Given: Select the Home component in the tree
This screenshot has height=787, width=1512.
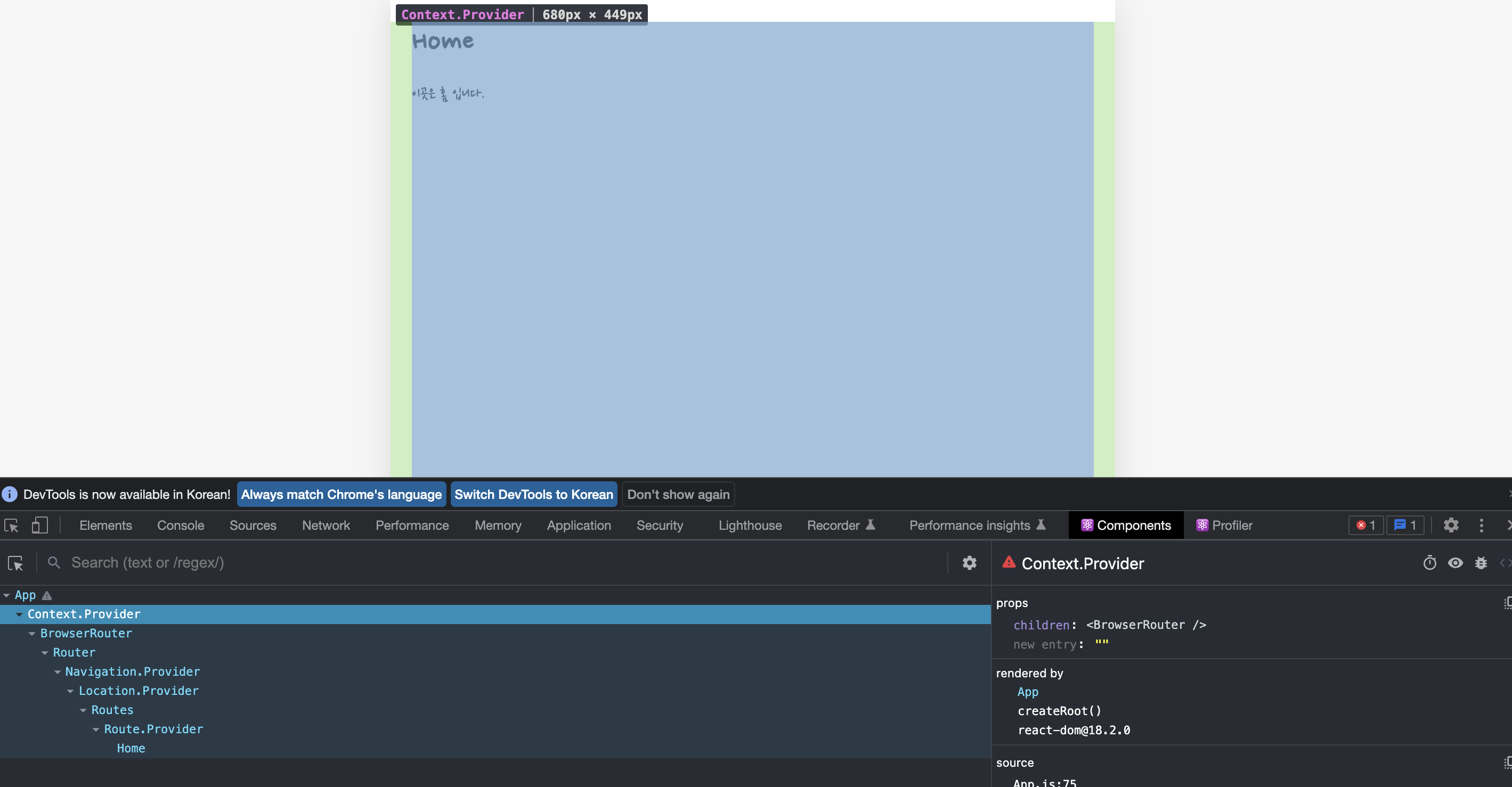Looking at the screenshot, I should pos(131,748).
